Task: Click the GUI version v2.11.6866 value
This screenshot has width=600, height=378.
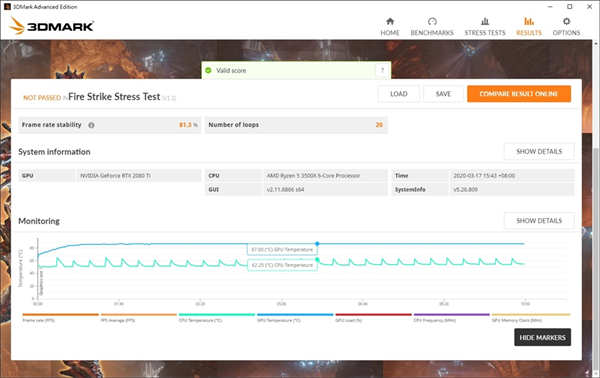Action: 285,189
